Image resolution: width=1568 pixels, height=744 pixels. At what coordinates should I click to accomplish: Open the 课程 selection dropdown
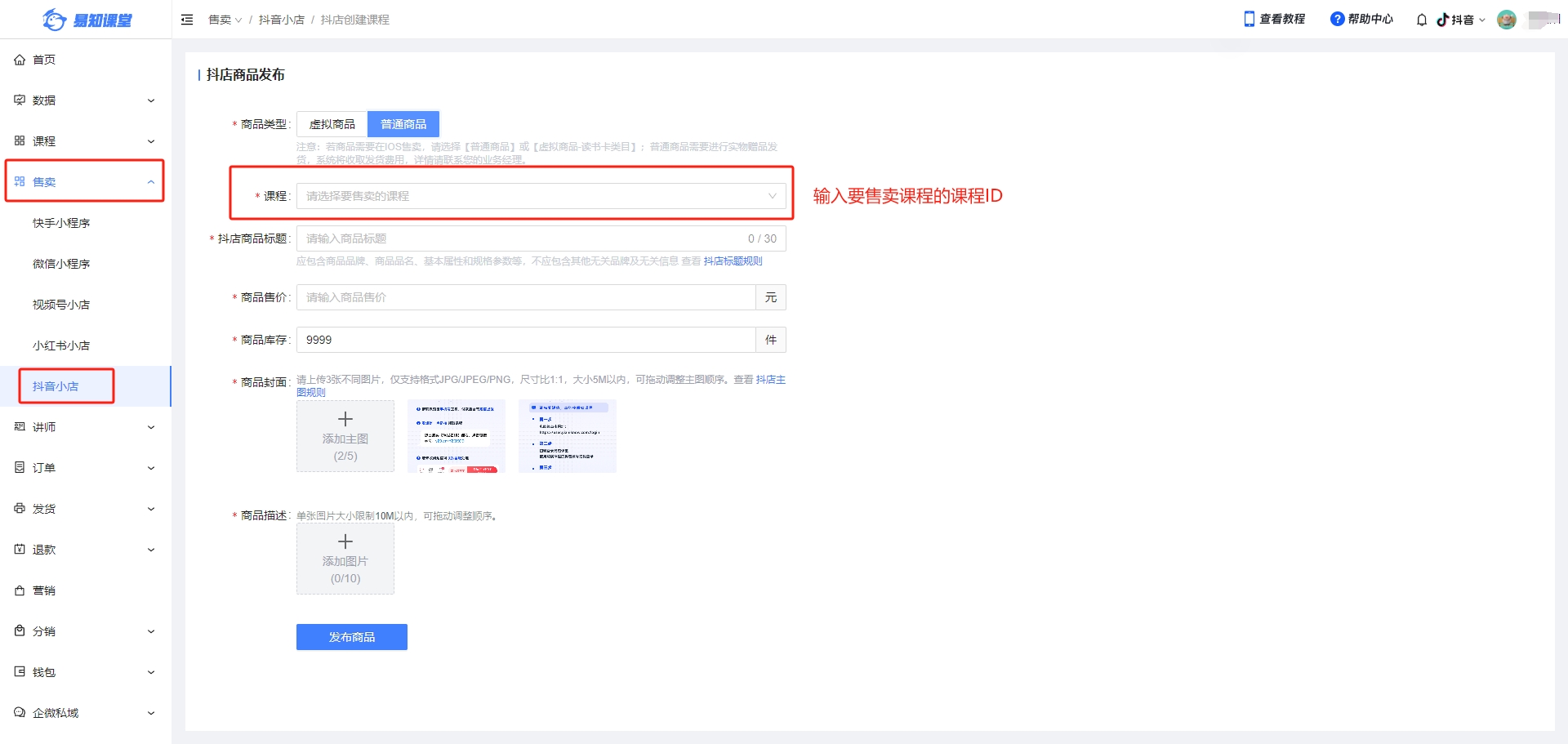click(541, 196)
